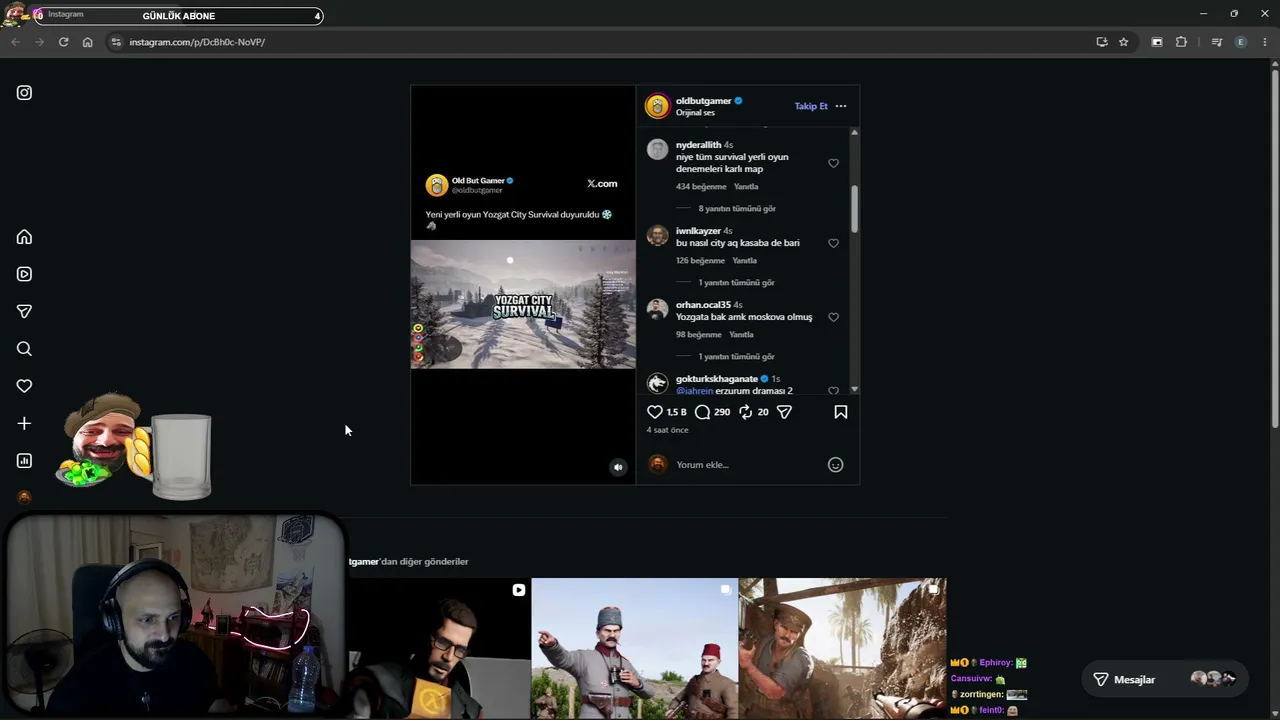Open Direct messages icon in the sidebar

(x=24, y=311)
